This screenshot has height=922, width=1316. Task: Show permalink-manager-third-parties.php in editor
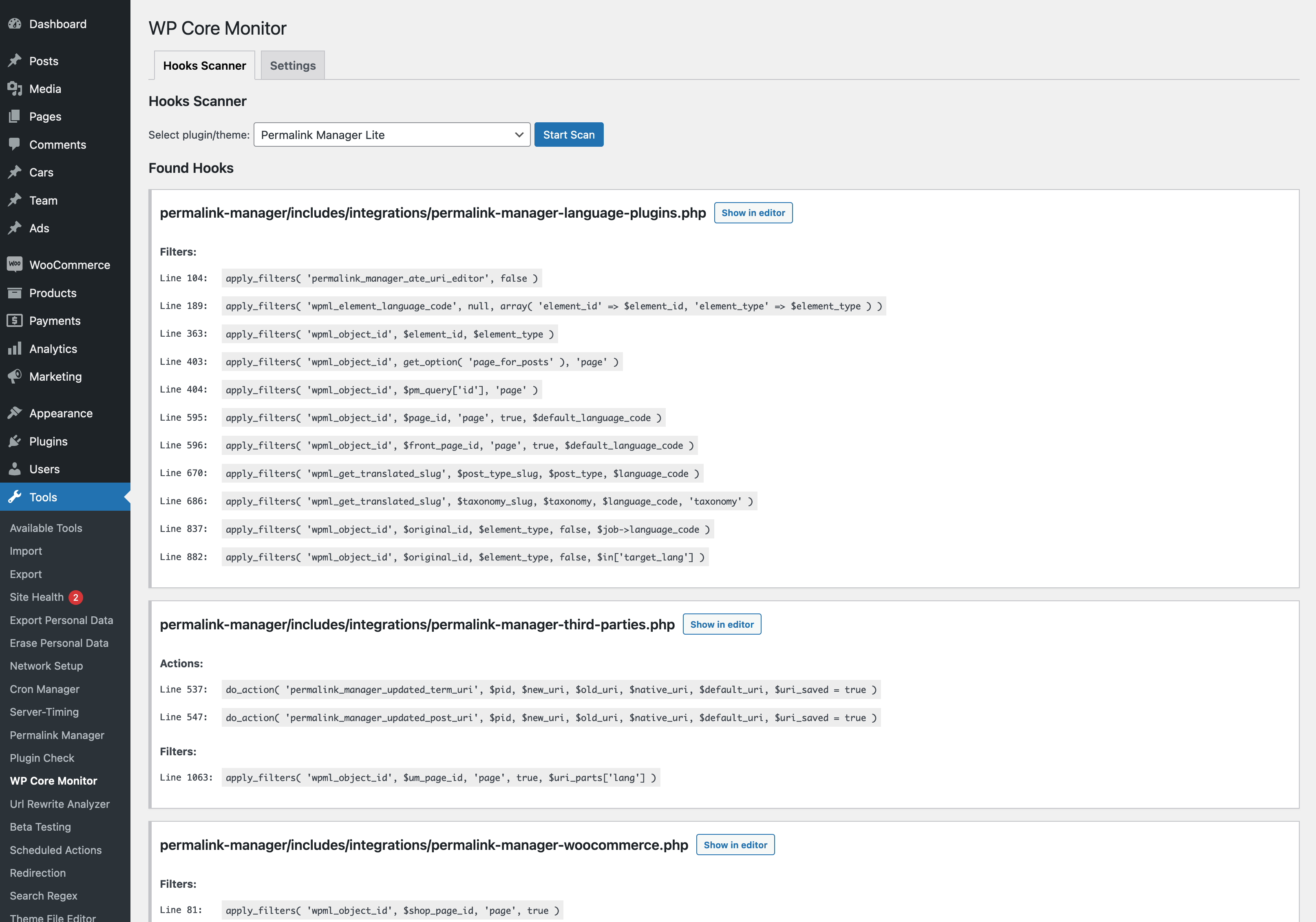pyautogui.click(x=722, y=624)
